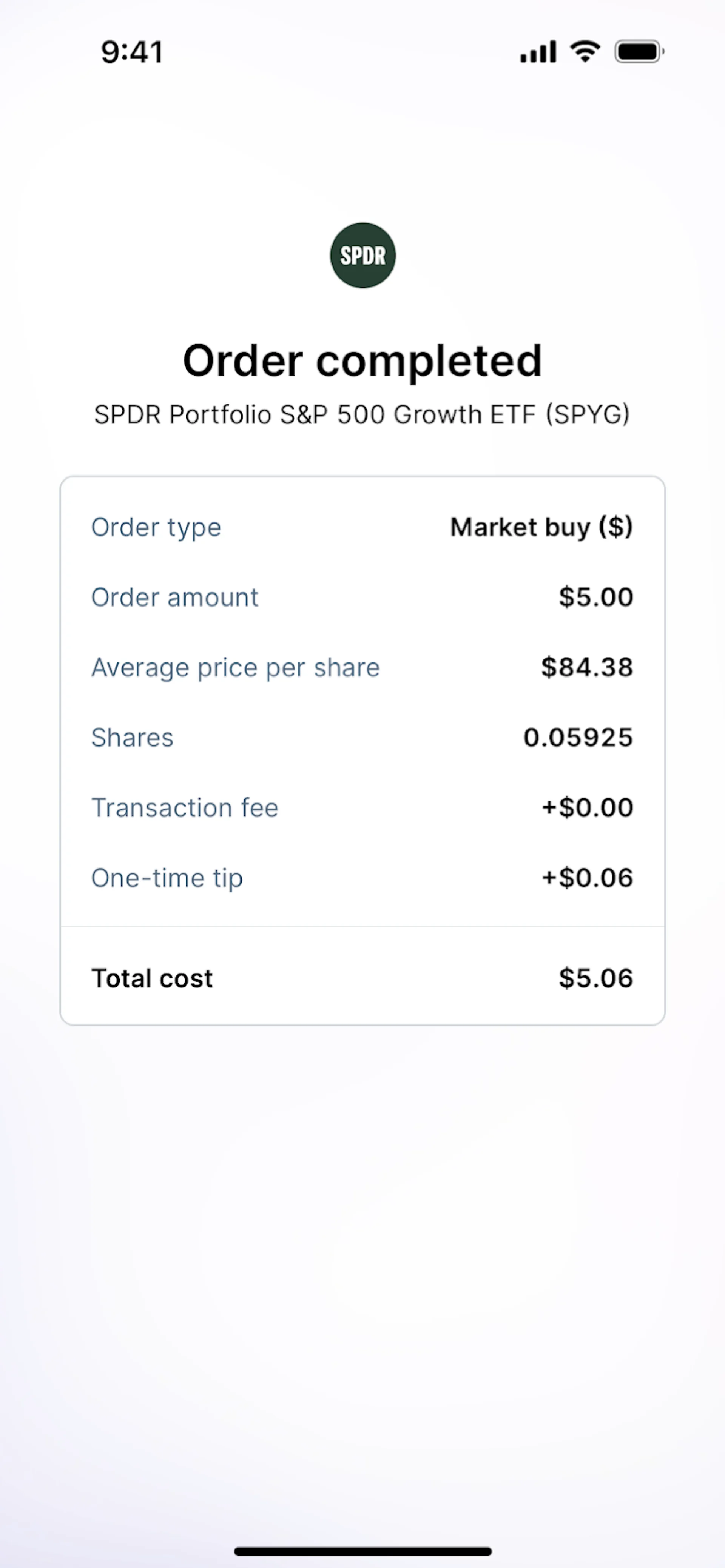Tap the cellular signal strength icon
The width and height of the screenshot is (725, 1568).
tap(538, 52)
